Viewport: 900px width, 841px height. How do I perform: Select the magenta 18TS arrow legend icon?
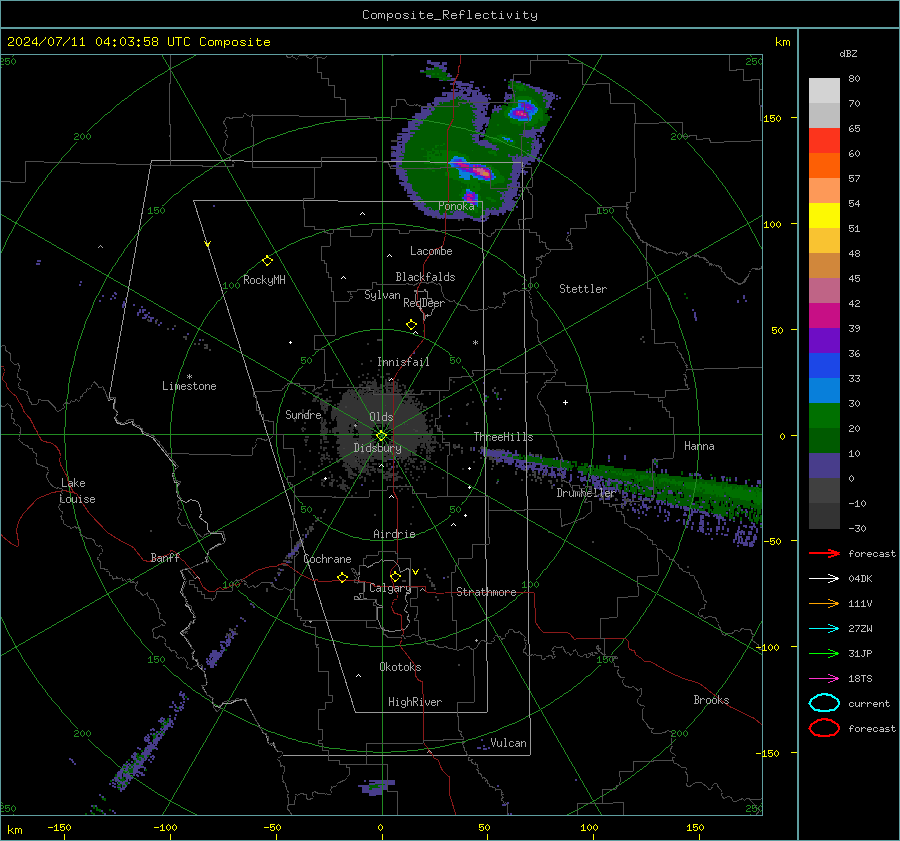tap(824, 679)
